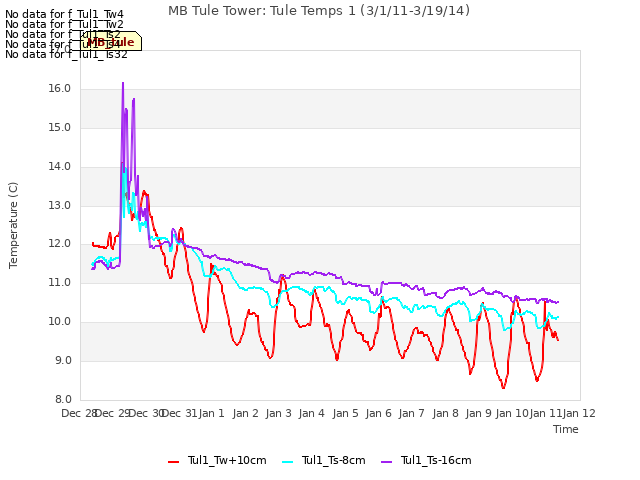The image size is (640, 480).
Task: Click the 'No data for f_Tul1_Tw2' message
Action: click(64, 24)
